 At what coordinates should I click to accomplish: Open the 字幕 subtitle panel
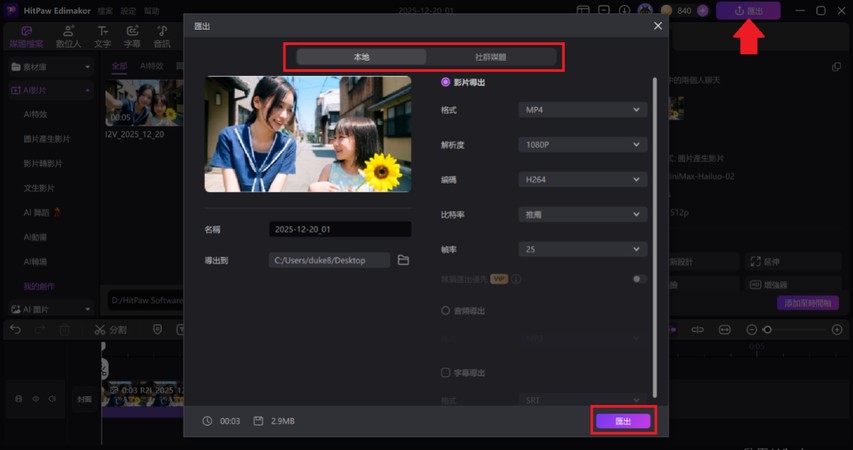(132, 36)
